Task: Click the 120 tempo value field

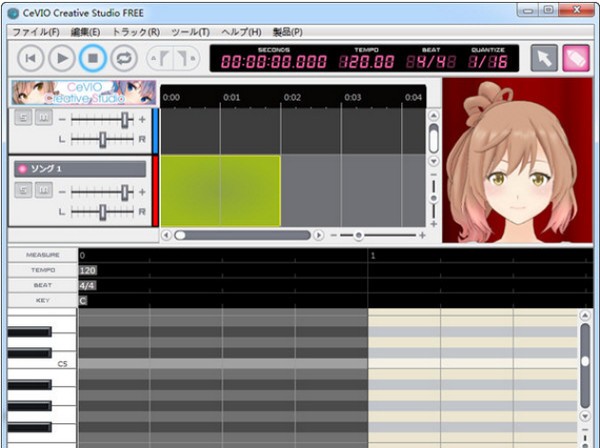Action: pos(88,270)
